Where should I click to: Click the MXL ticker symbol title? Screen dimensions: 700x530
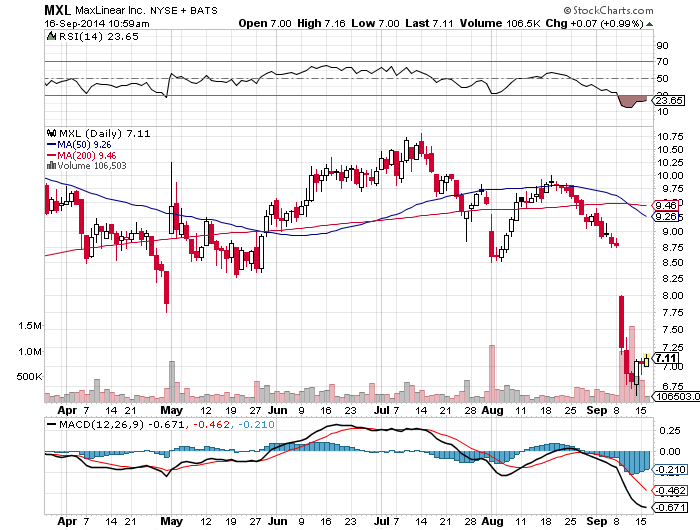coord(58,10)
